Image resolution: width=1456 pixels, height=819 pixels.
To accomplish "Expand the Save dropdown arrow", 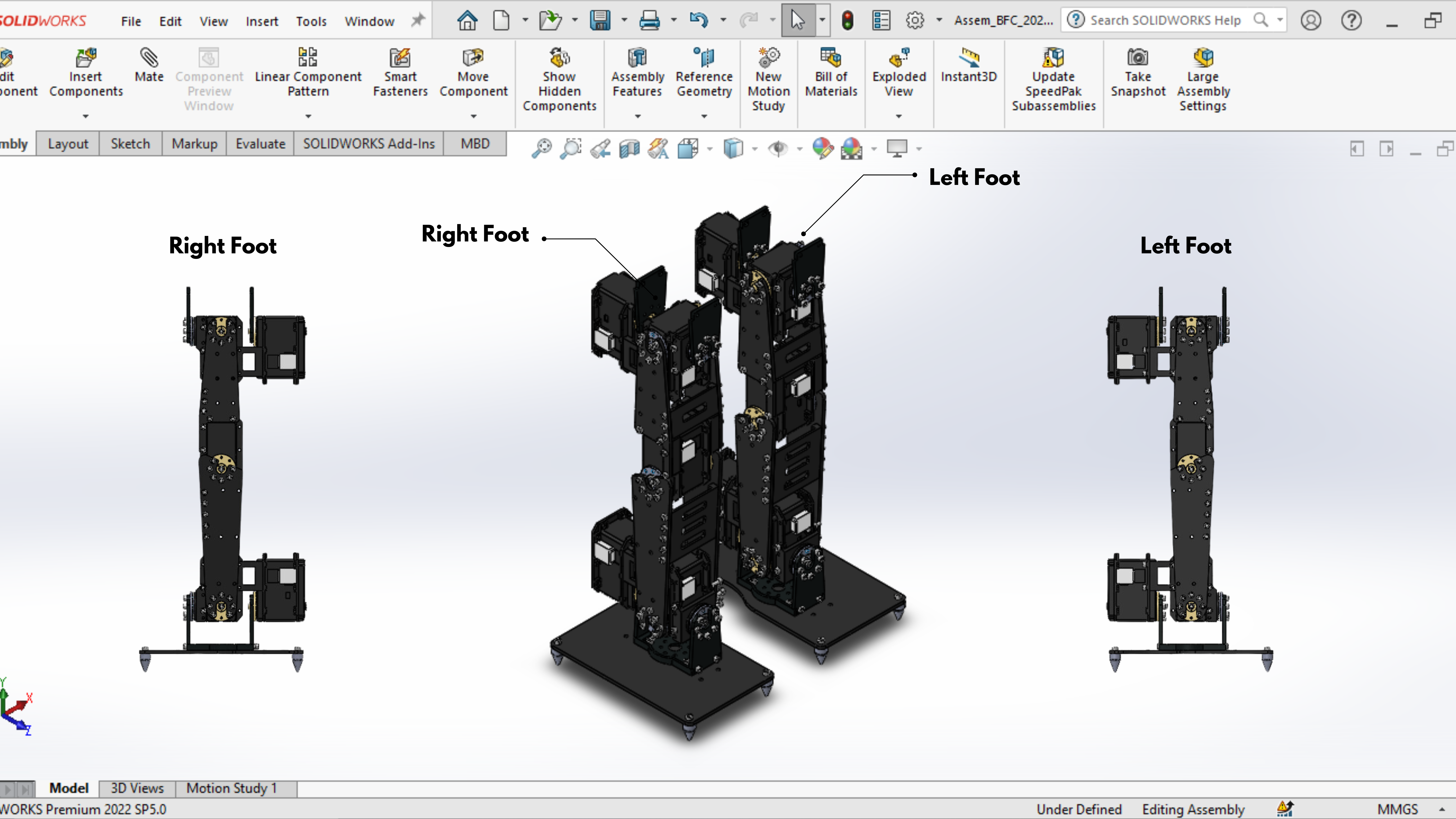I will pyautogui.click(x=625, y=21).
